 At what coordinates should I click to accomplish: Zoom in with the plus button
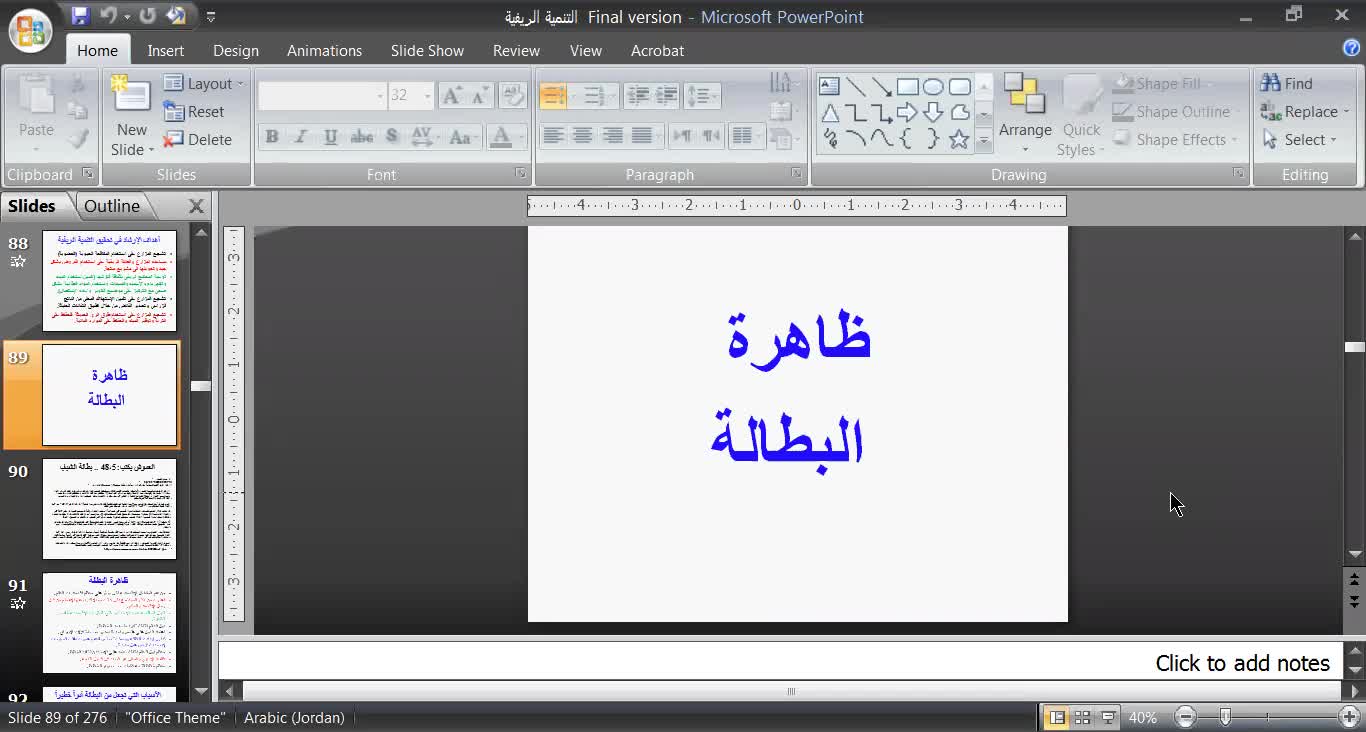[x=1349, y=717]
